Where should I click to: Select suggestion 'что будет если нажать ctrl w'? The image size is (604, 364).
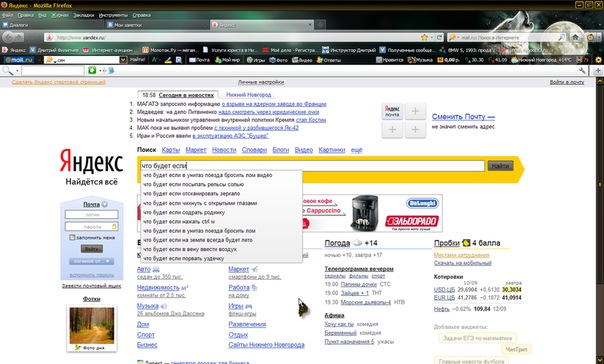tap(179, 221)
